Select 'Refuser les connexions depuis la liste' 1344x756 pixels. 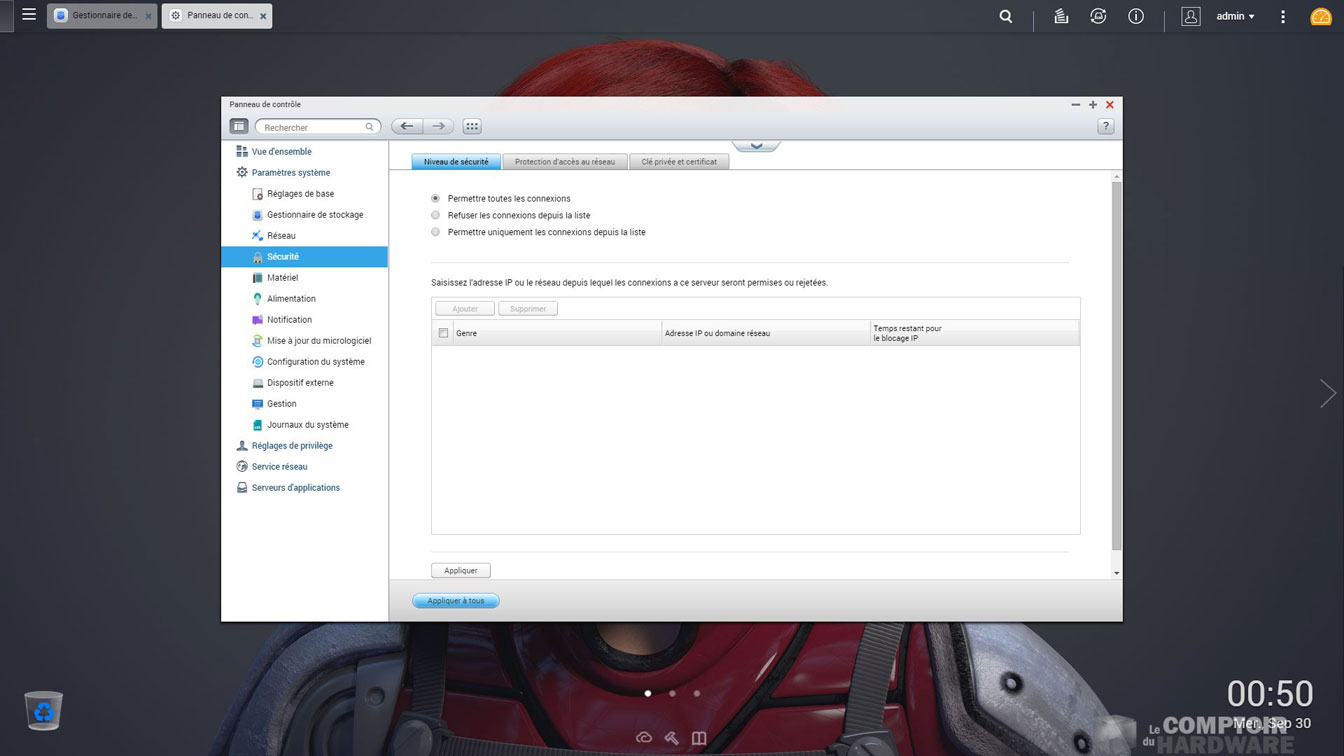point(435,215)
